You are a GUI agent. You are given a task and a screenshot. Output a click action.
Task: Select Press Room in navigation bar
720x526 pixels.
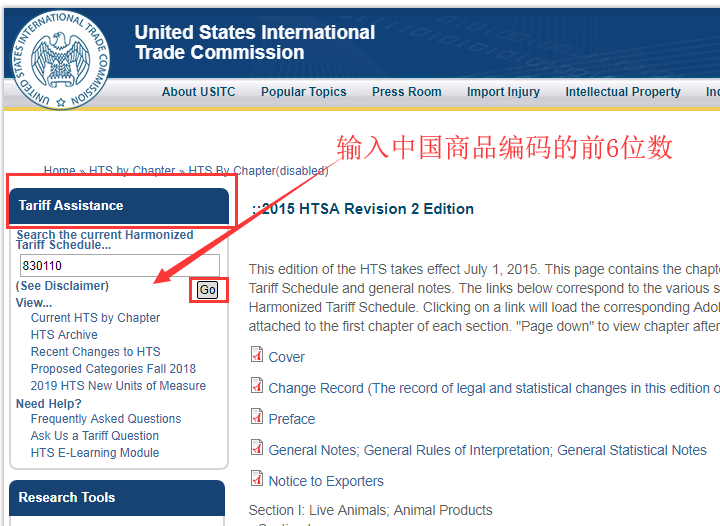click(406, 92)
